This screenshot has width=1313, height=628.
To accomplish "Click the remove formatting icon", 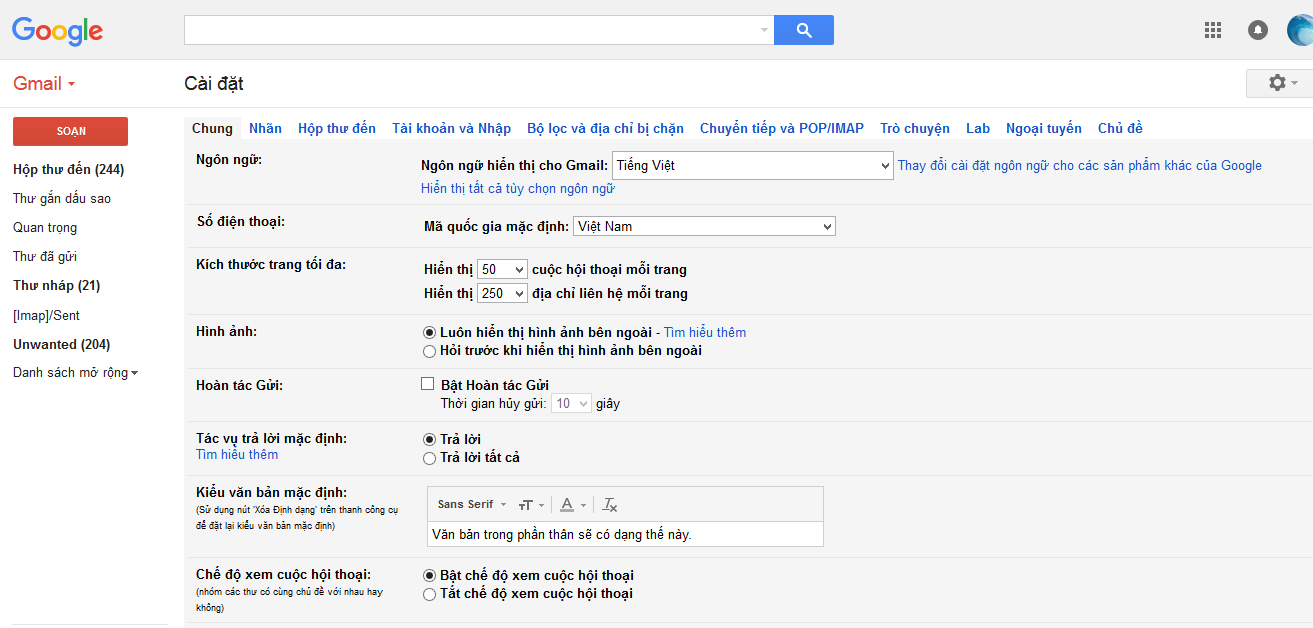I will tap(610, 505).
